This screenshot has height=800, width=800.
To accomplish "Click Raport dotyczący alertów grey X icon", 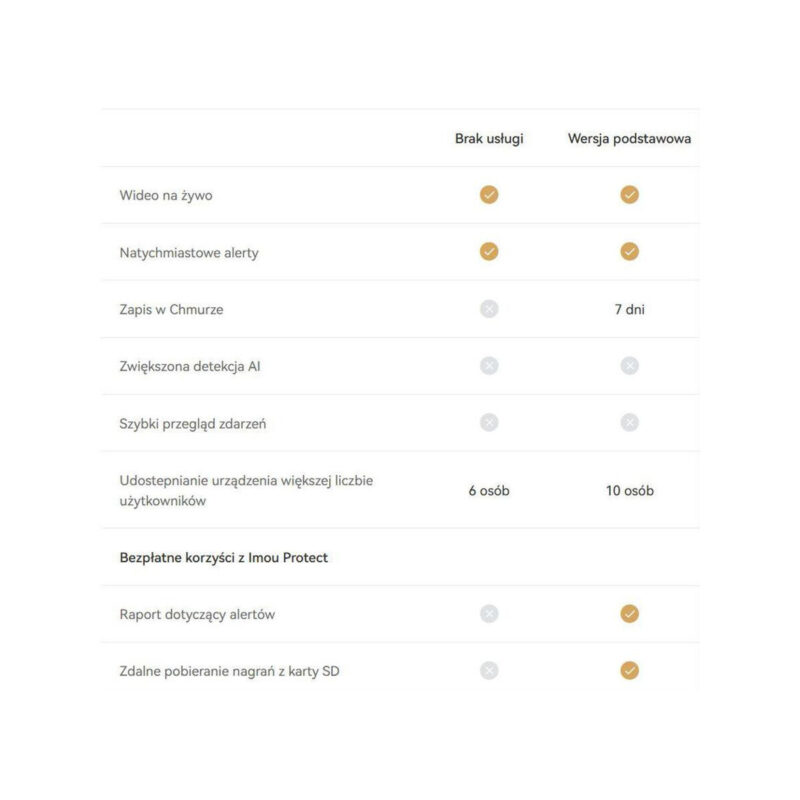I will pos(489,614).
